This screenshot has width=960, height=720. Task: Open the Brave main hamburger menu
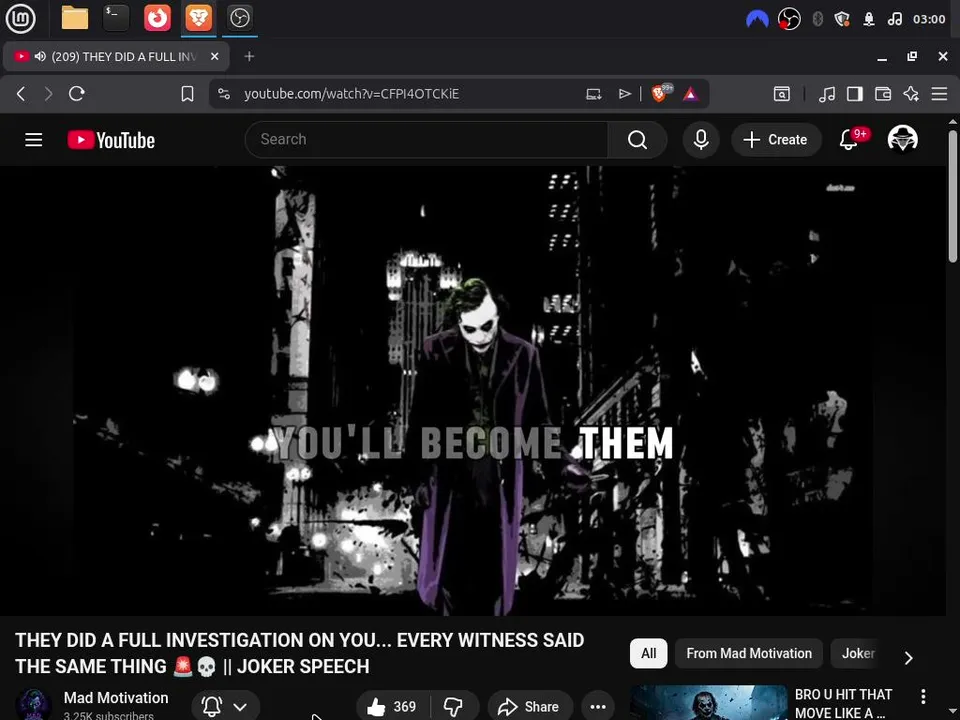coord(939,94)
